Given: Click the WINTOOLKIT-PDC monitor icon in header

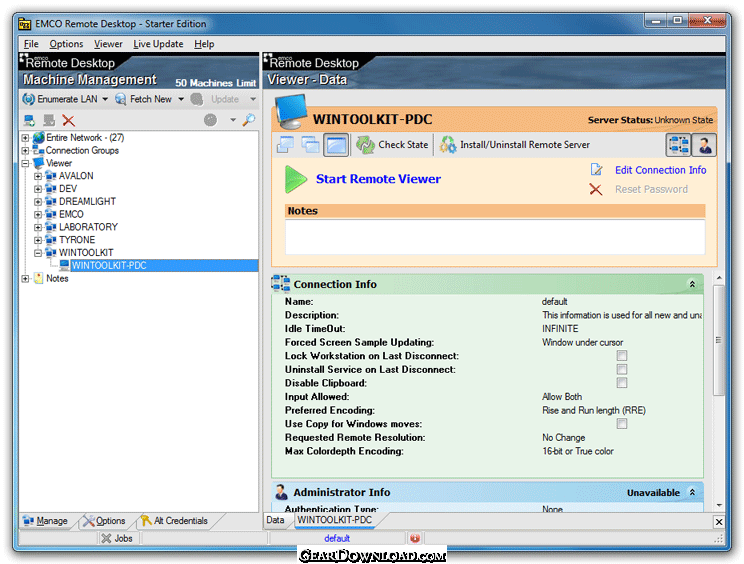Looking at the screenshot, I should pos(291,112).
